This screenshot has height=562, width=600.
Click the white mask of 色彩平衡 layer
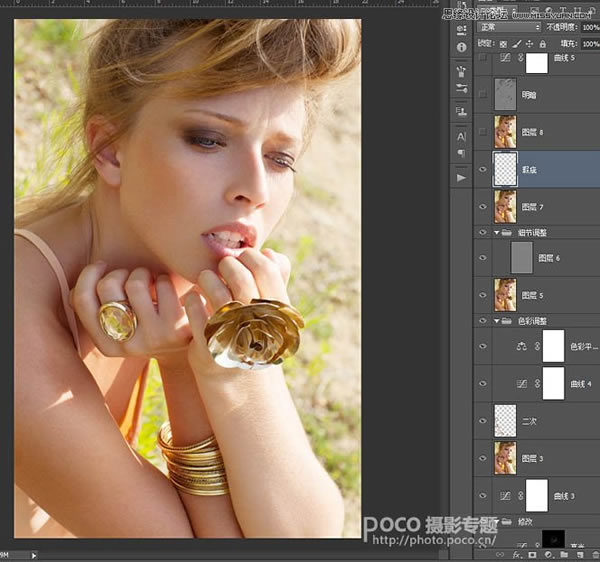click(553, 346)
